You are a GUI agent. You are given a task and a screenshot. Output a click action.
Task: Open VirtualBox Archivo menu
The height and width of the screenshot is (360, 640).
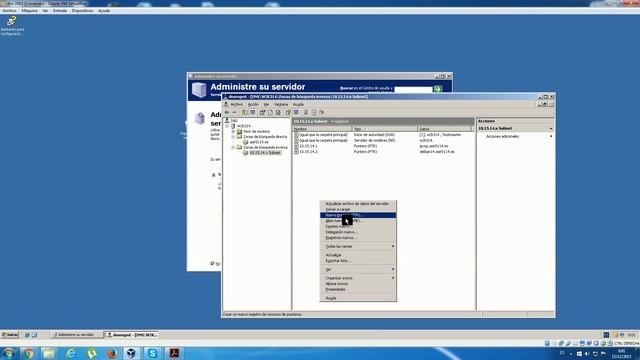pos(9,11)
